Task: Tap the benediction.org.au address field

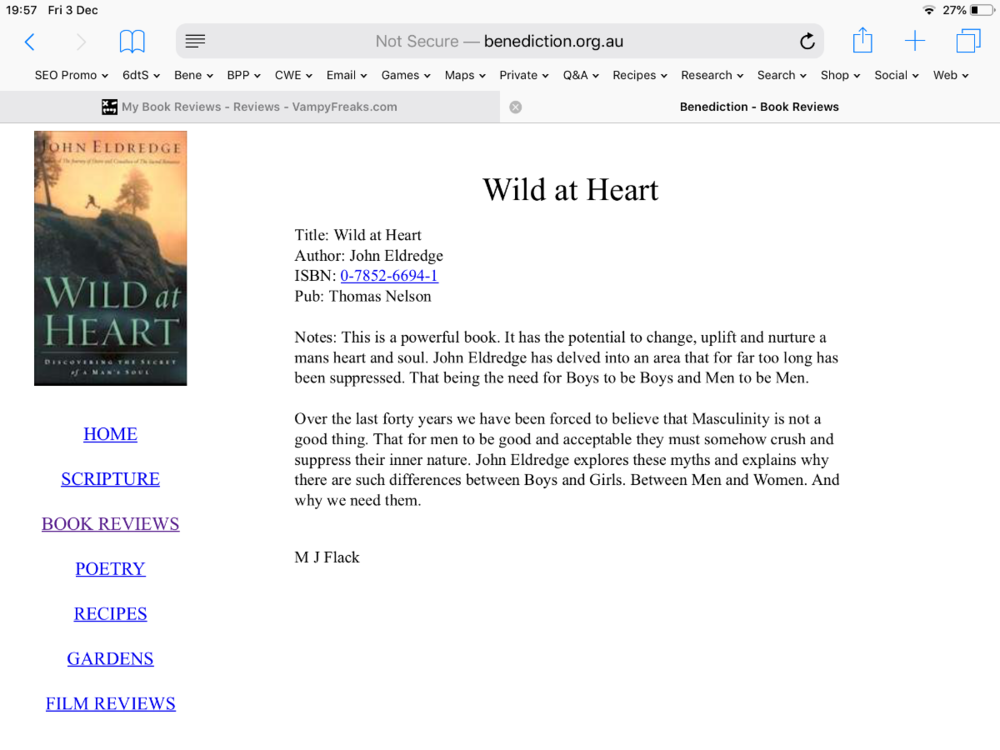Action: pyautogui.click(x=500, y=41)
